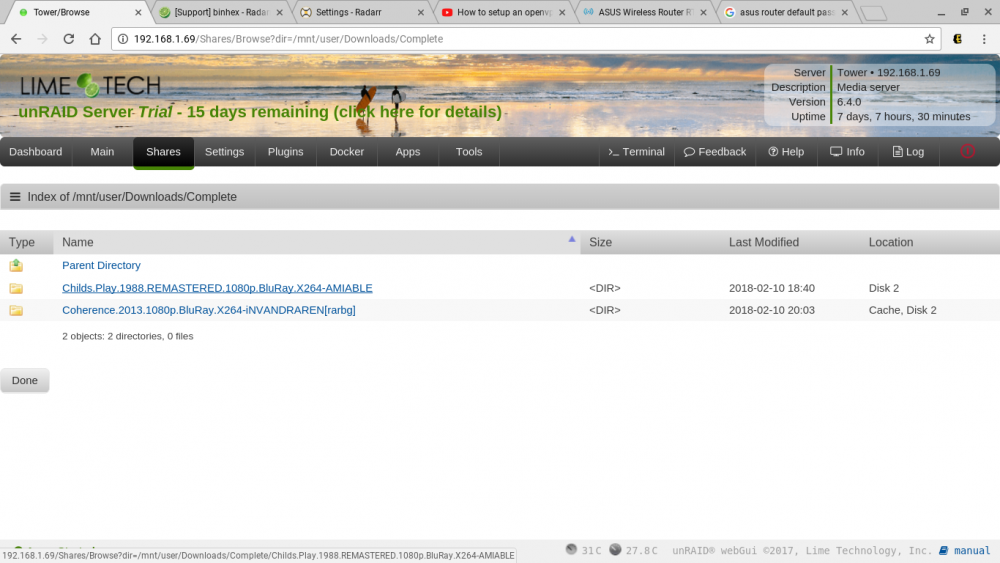Open the Main menu tab
The width and height of the screenshot is (1000, 563).
point(102,152)
